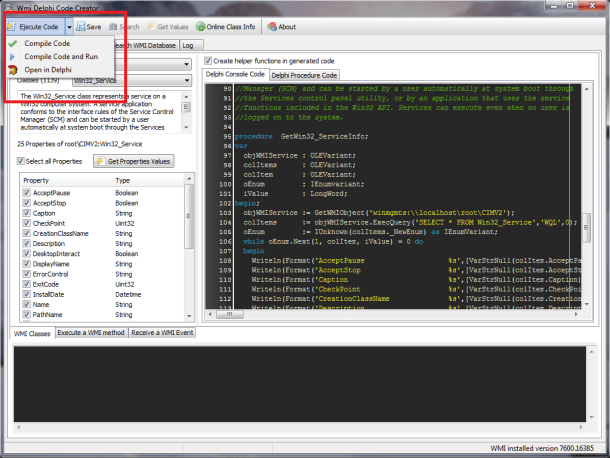Open the About dialog
Image resolution: width=610 pixels, height=458 pixels.
[280, 27]
